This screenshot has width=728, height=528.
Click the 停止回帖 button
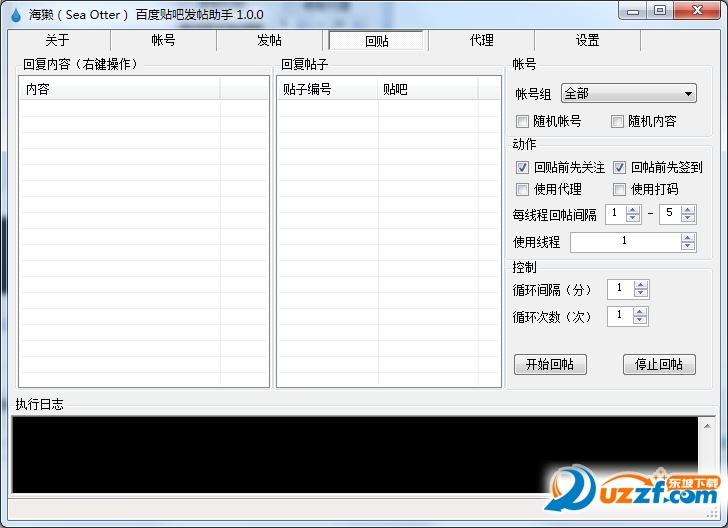[x=659, y=364]
